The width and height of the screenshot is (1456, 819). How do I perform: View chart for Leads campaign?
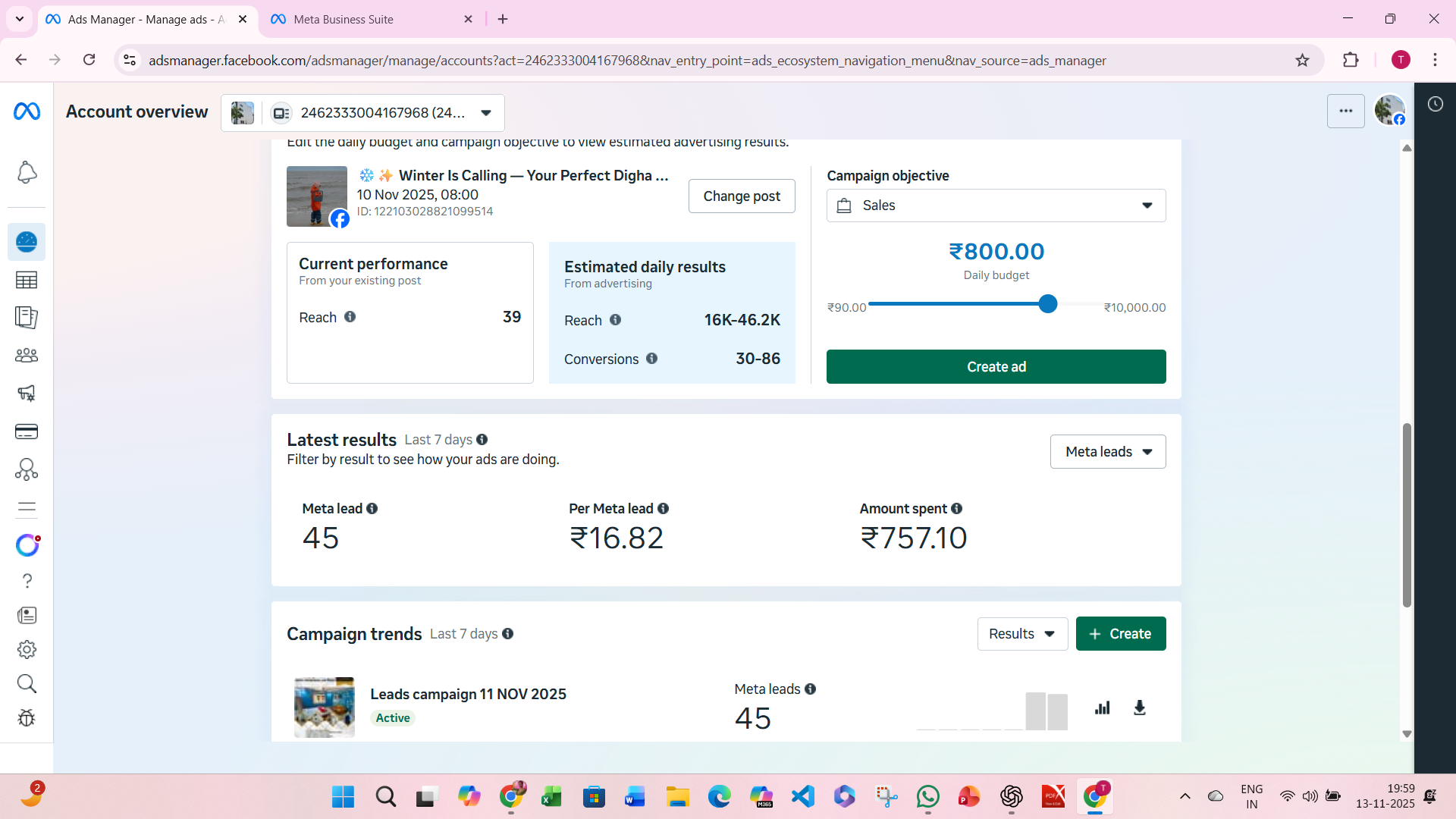[x=1103, y=708]
